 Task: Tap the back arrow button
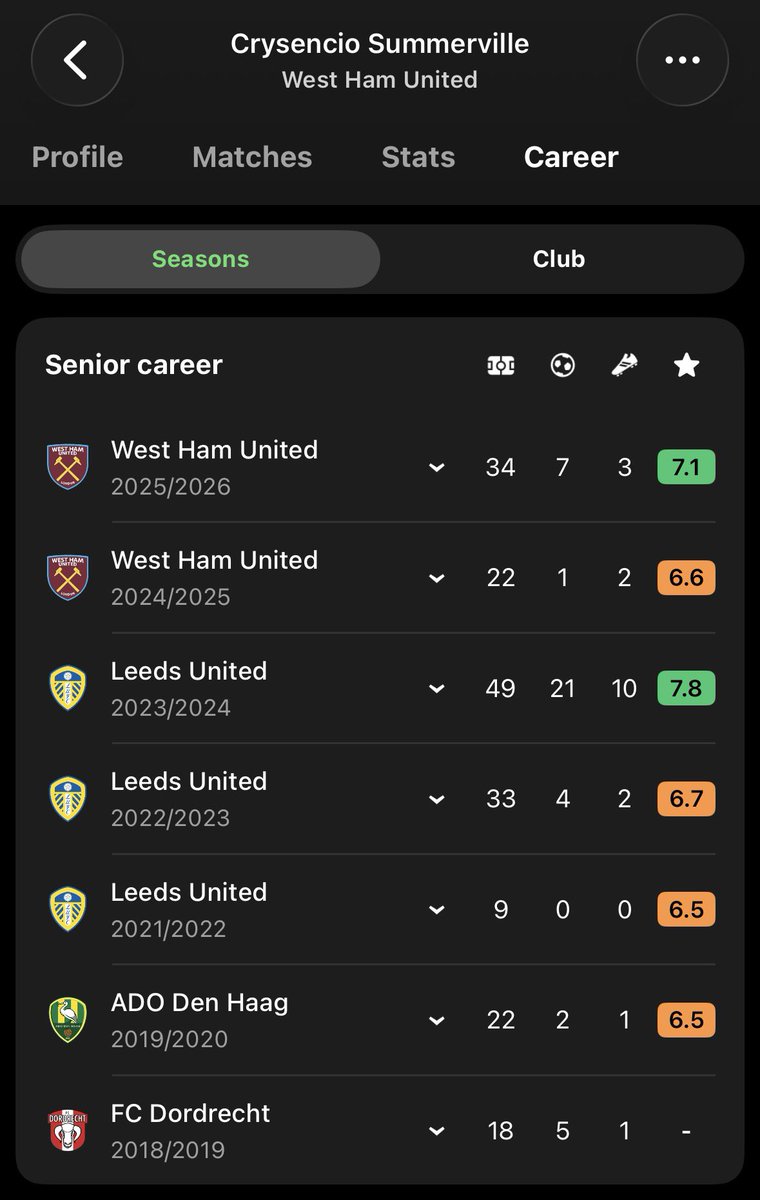coord(77,60)
